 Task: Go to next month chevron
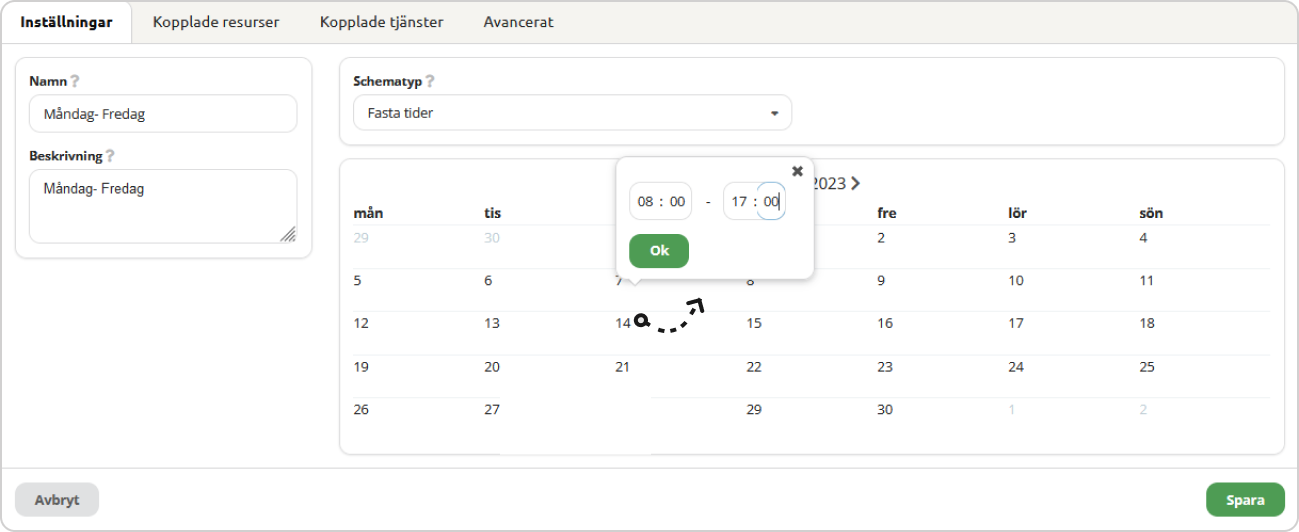[856, 183]
